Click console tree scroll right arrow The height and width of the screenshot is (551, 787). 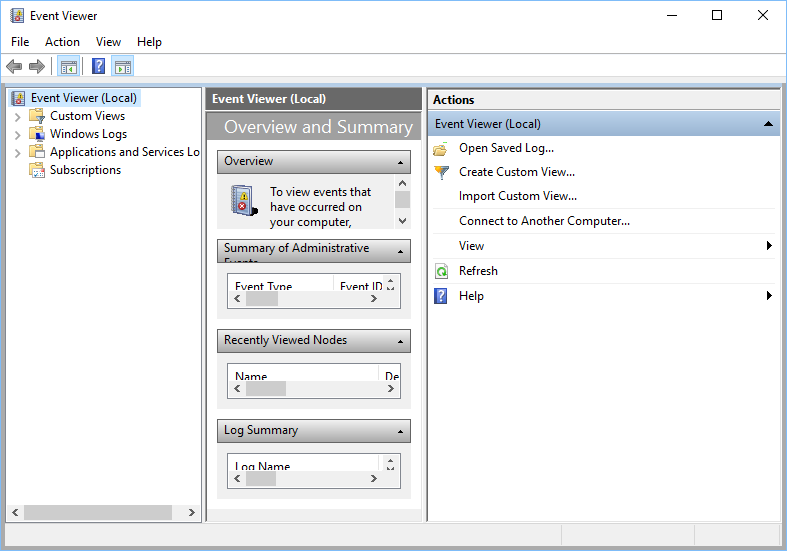[x=191, y=512]
